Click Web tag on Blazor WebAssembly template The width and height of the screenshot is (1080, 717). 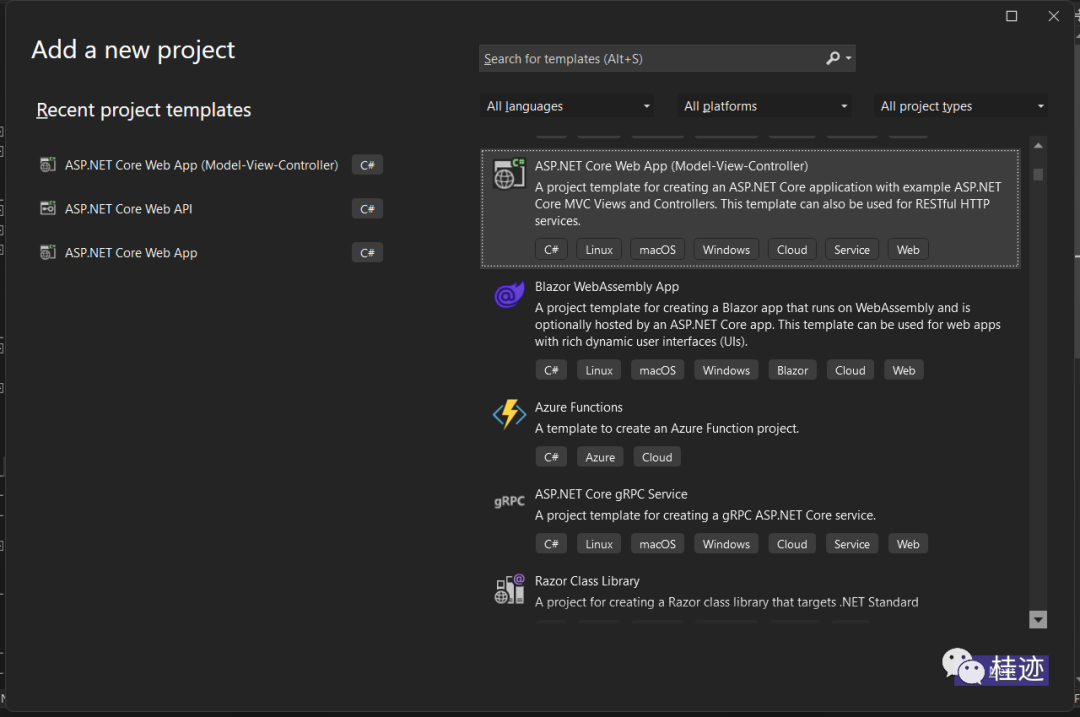click(904, 370)
